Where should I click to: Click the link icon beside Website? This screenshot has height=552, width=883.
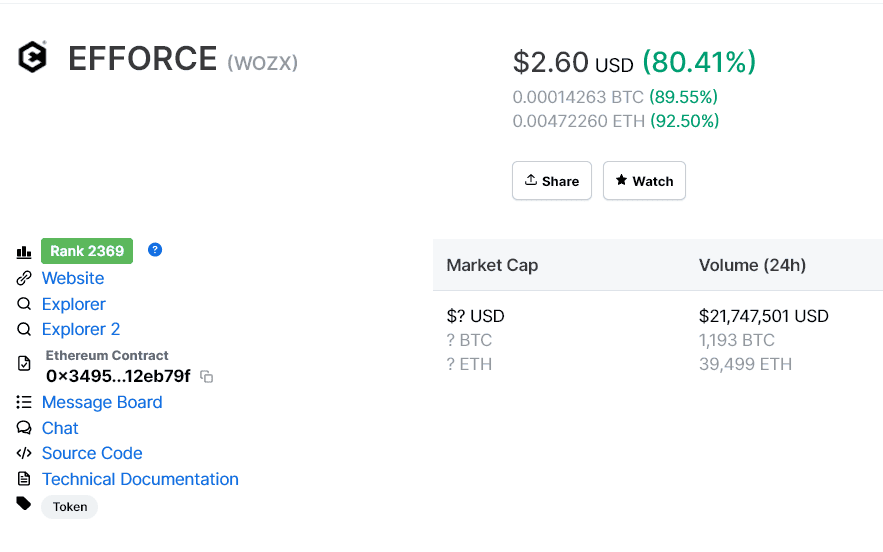point(24,278)
